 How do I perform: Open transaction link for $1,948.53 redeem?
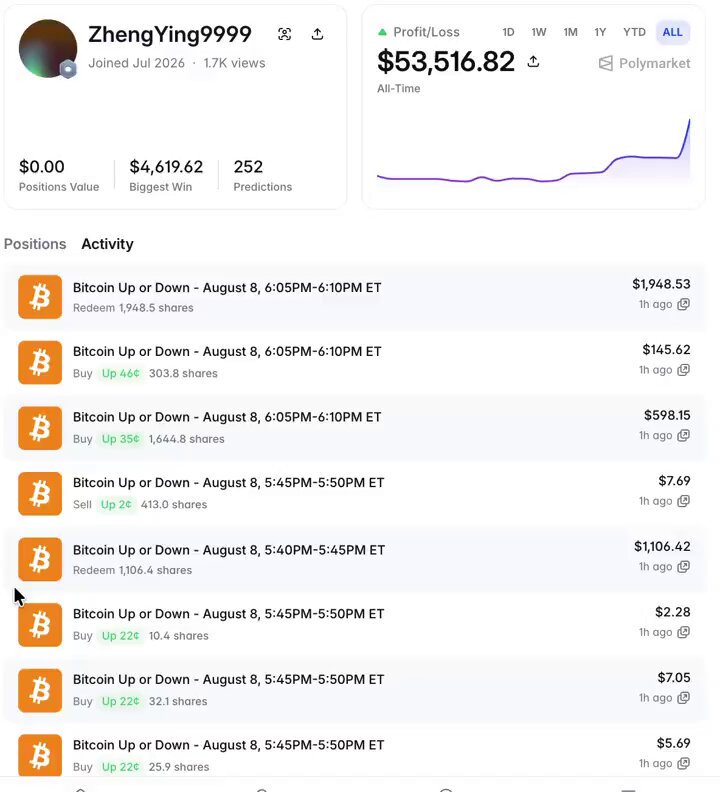pyautogui.click(x=684, y=304)
